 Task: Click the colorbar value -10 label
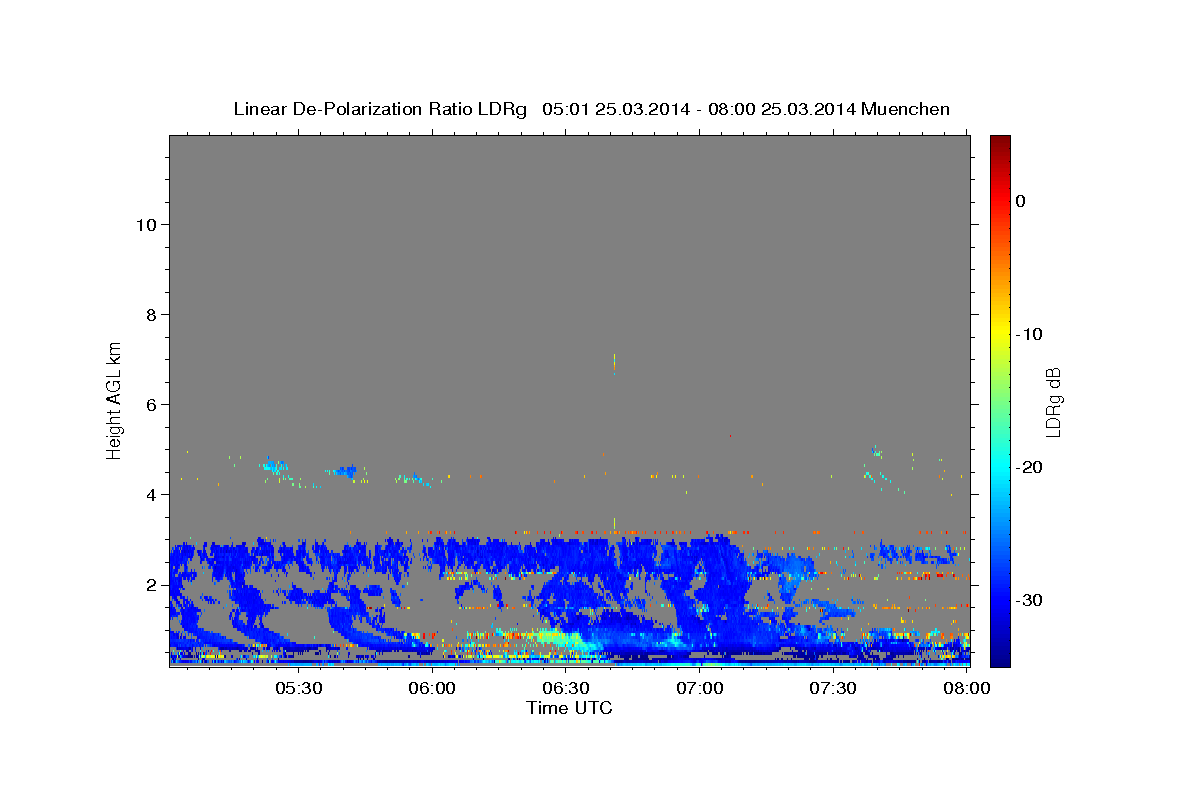(1029, 334)
